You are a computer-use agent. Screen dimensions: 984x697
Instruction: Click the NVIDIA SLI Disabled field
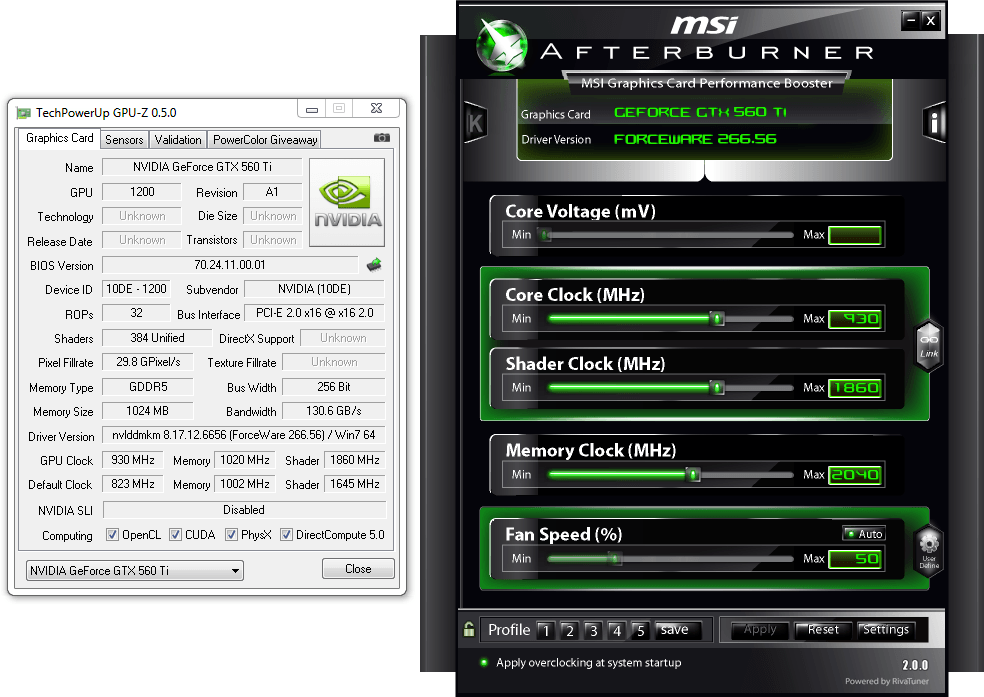243,509
